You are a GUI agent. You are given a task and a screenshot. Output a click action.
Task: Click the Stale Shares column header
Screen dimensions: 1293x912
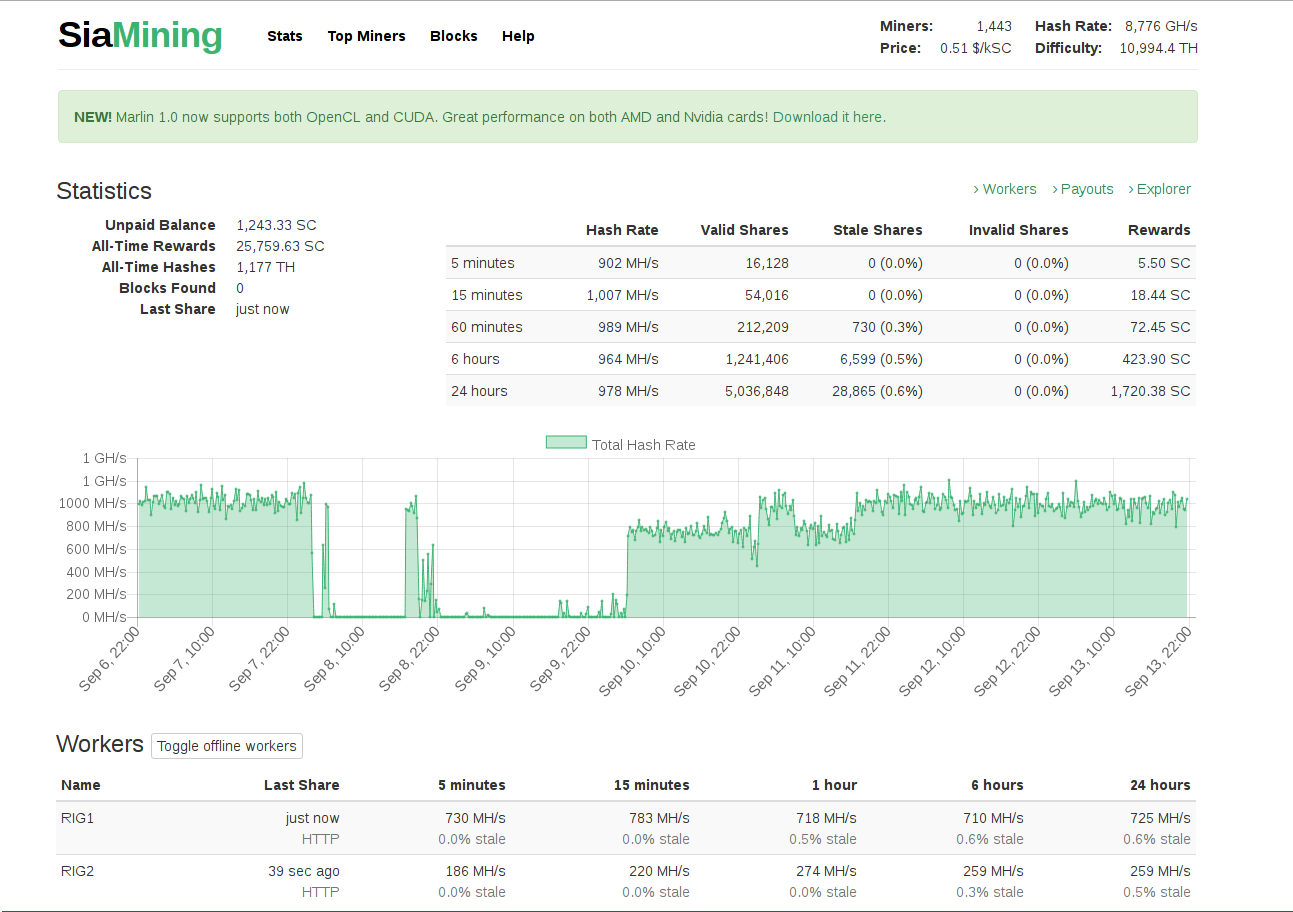(878, 230)
